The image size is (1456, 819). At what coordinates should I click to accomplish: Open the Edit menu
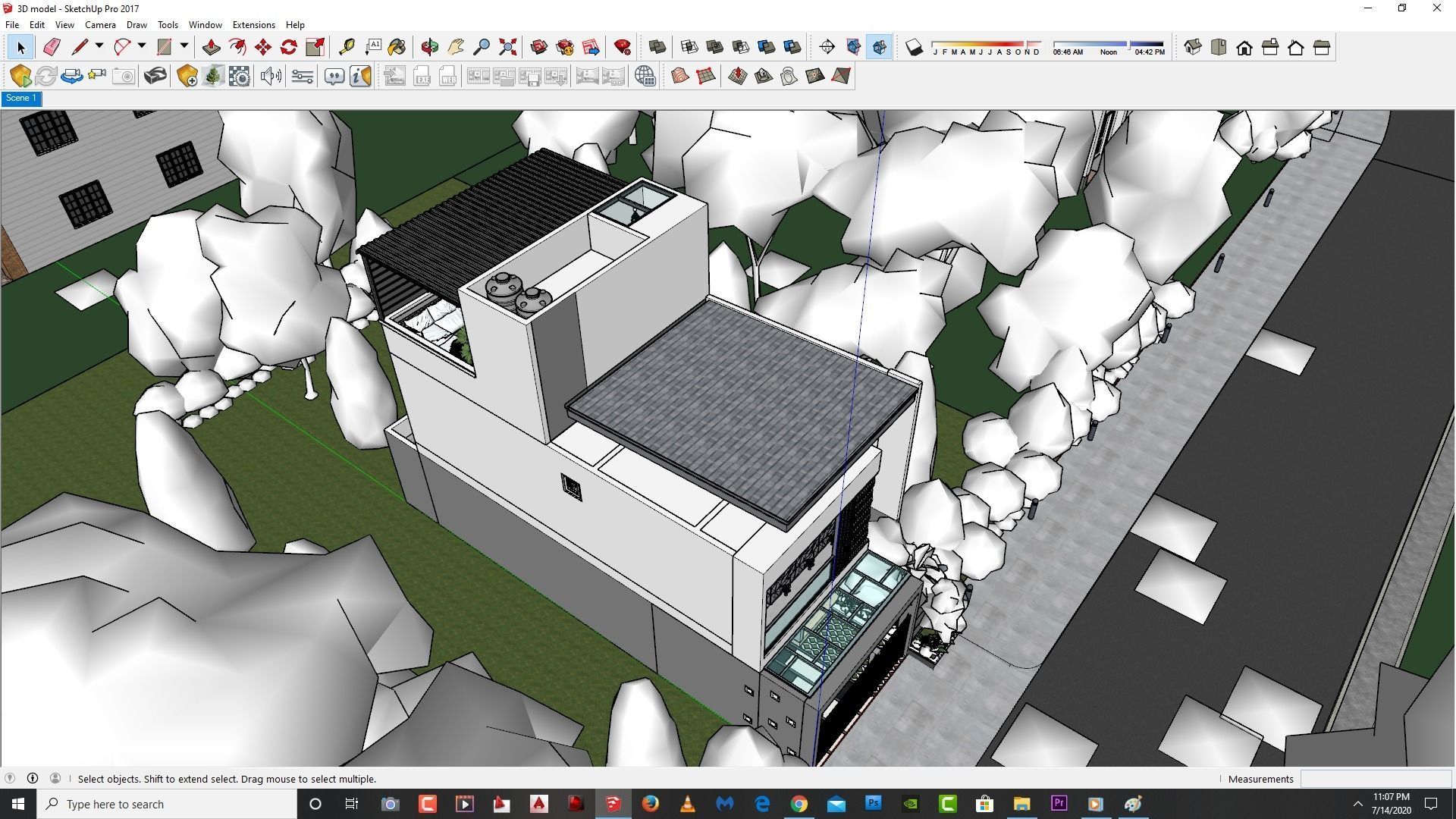click(x=36, y=25)
